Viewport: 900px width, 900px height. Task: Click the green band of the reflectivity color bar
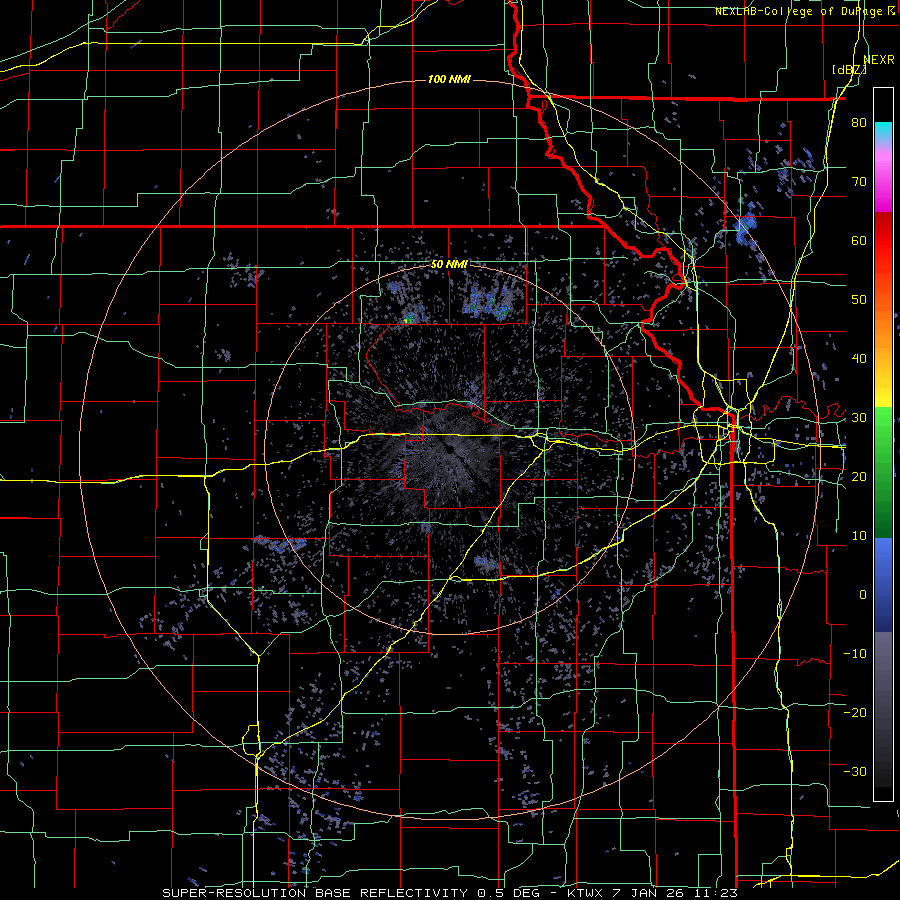coord(883,472)
